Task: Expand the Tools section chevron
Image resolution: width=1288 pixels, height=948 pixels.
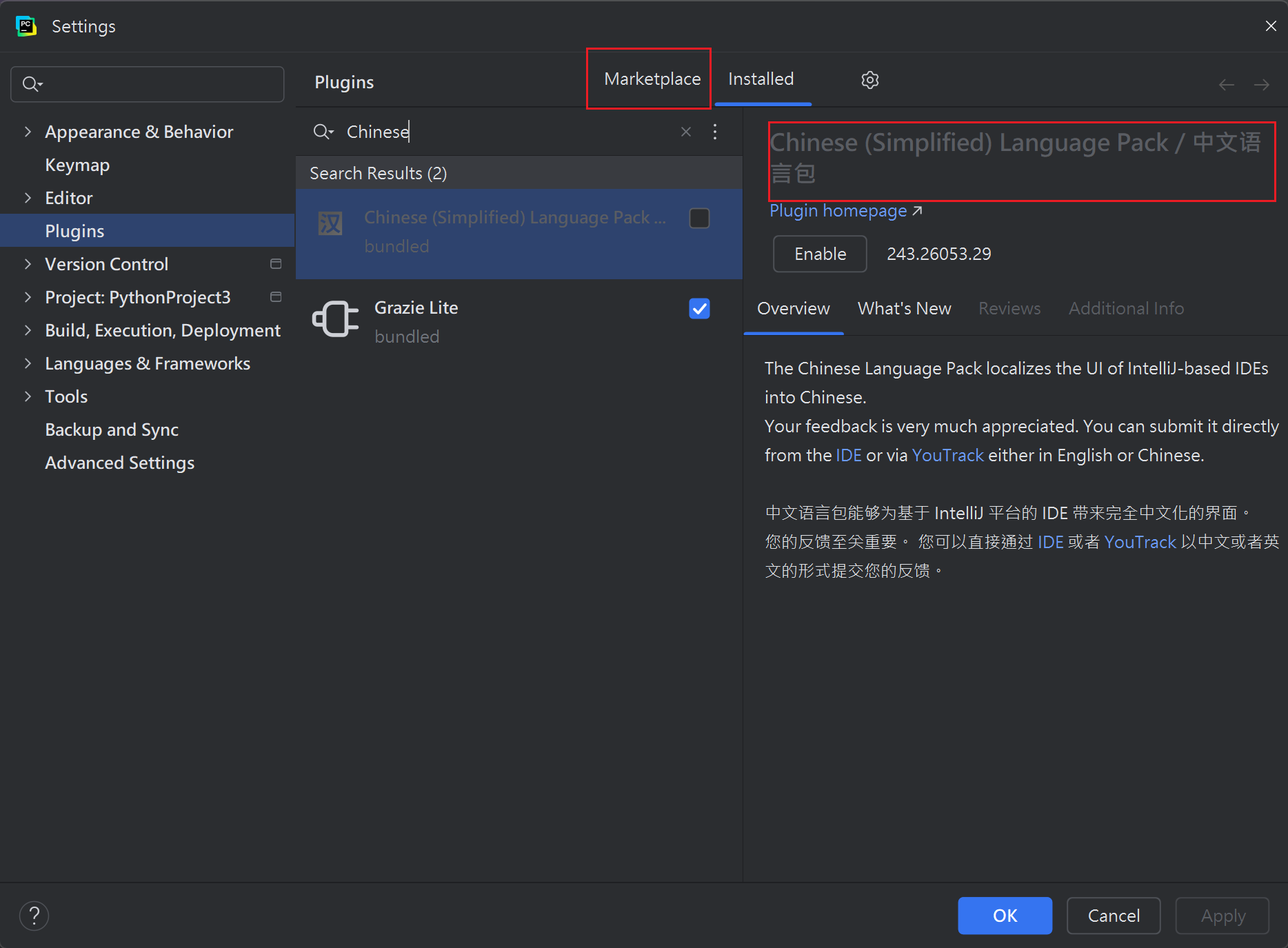Action: [28, 396]
